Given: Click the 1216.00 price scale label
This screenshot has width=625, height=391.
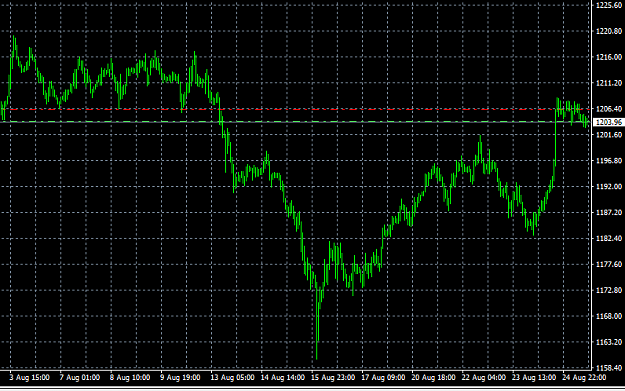Looking at the screenshot, I should pos(609,57).
